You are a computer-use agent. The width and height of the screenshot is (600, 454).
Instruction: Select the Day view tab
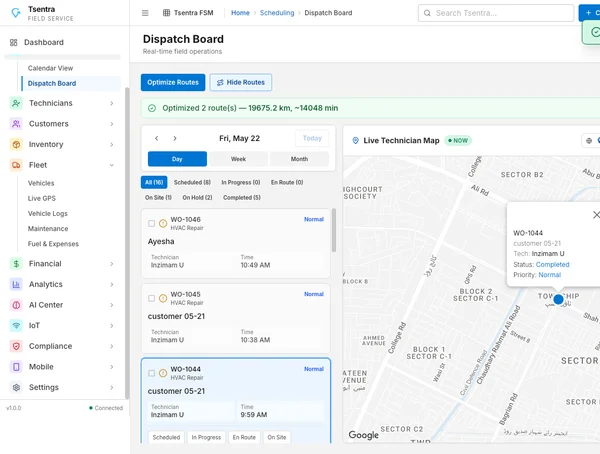click(x=177, y=159)
